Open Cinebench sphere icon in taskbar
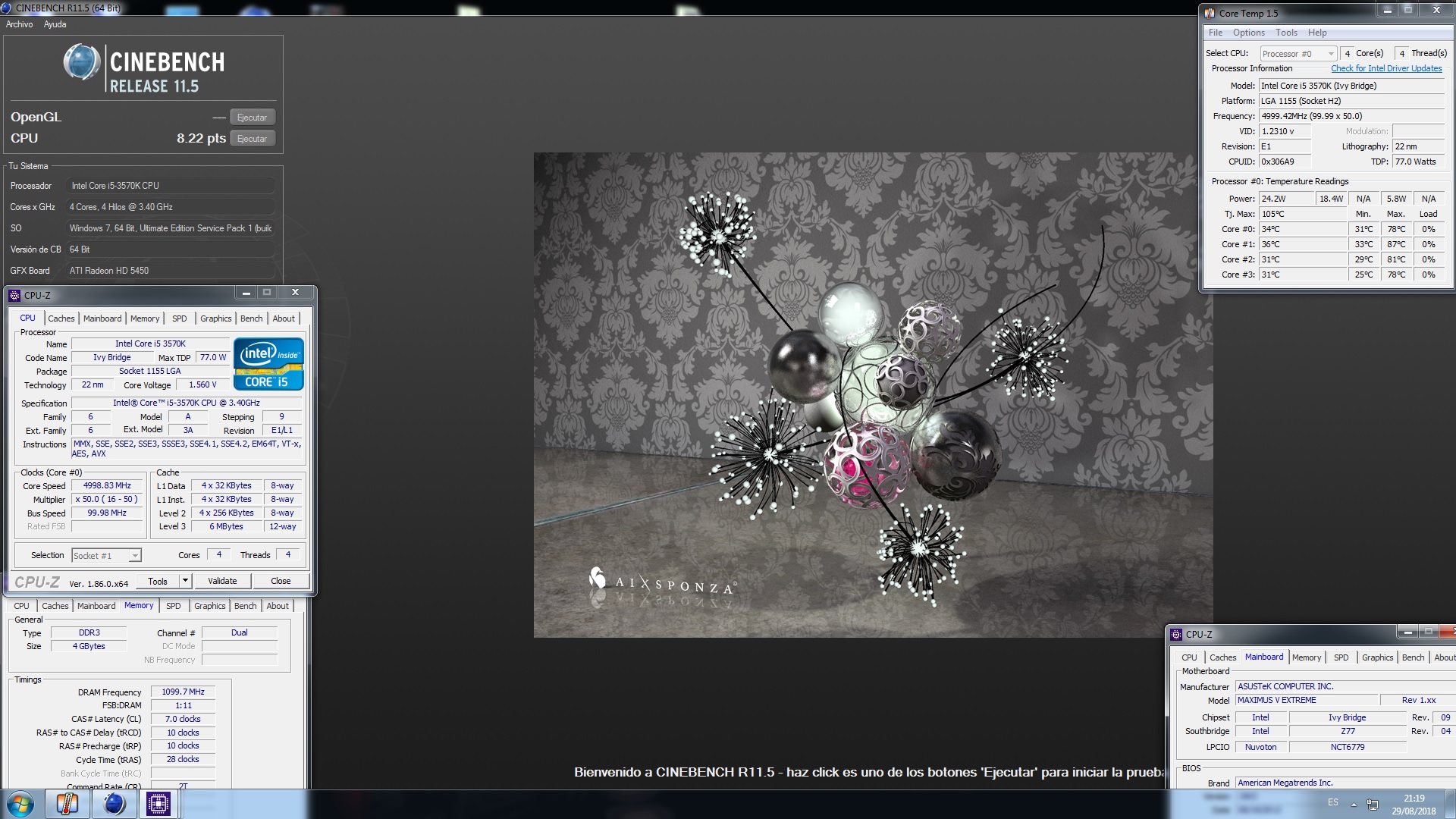 click(114, 804)
